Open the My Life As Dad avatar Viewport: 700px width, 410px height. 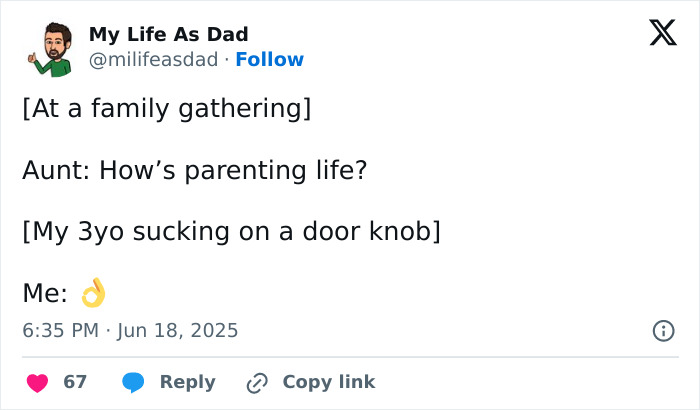[x=48, y=48]
